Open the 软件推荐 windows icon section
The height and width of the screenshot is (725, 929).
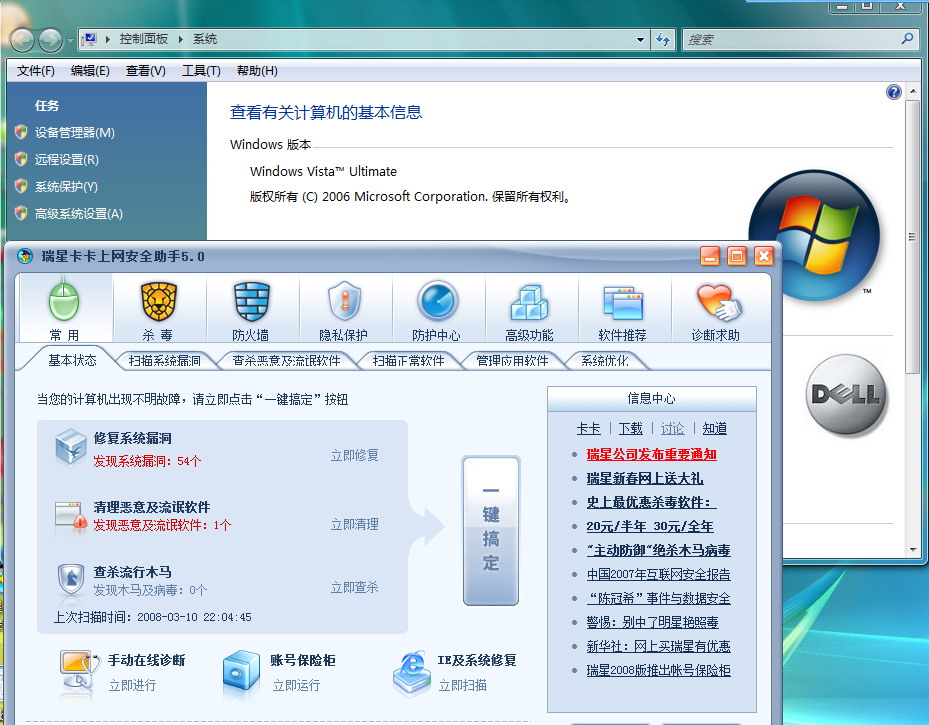(x=623, y=308)
